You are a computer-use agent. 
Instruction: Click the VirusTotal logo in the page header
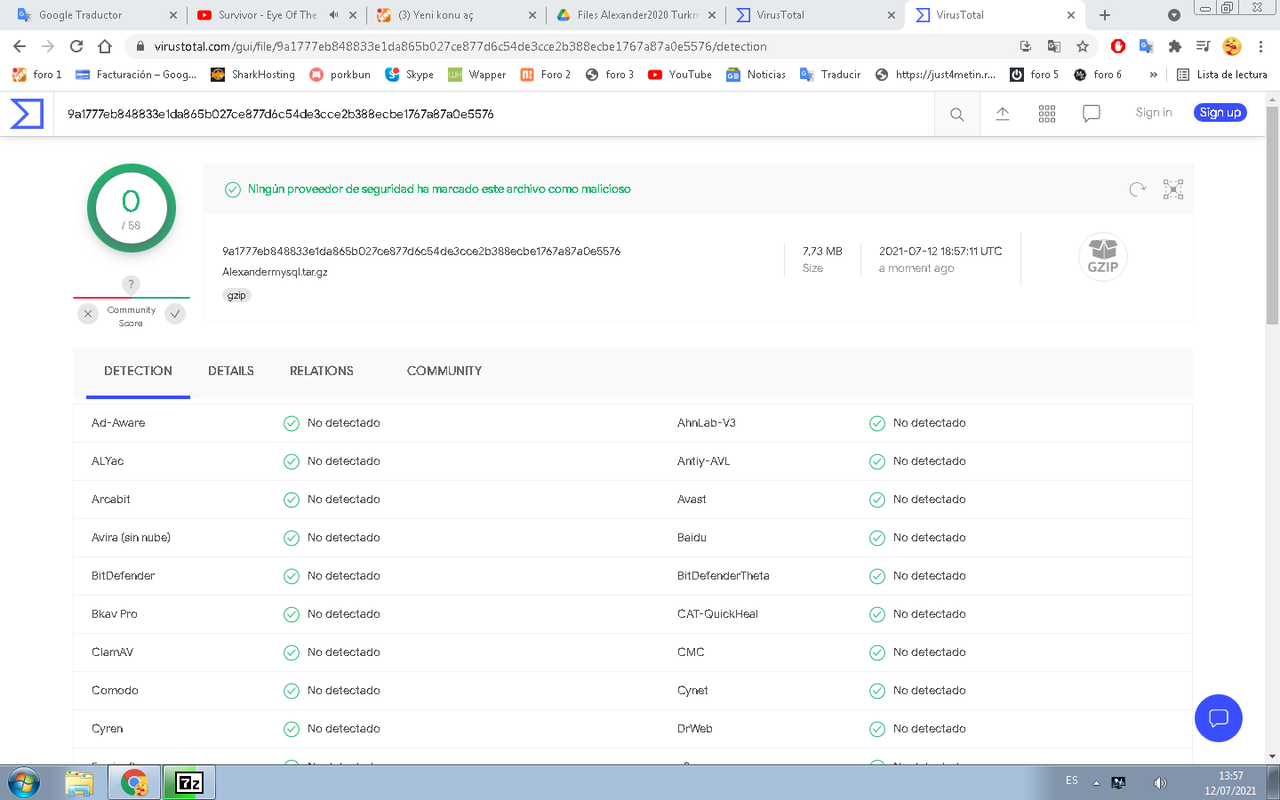[27, 113]
